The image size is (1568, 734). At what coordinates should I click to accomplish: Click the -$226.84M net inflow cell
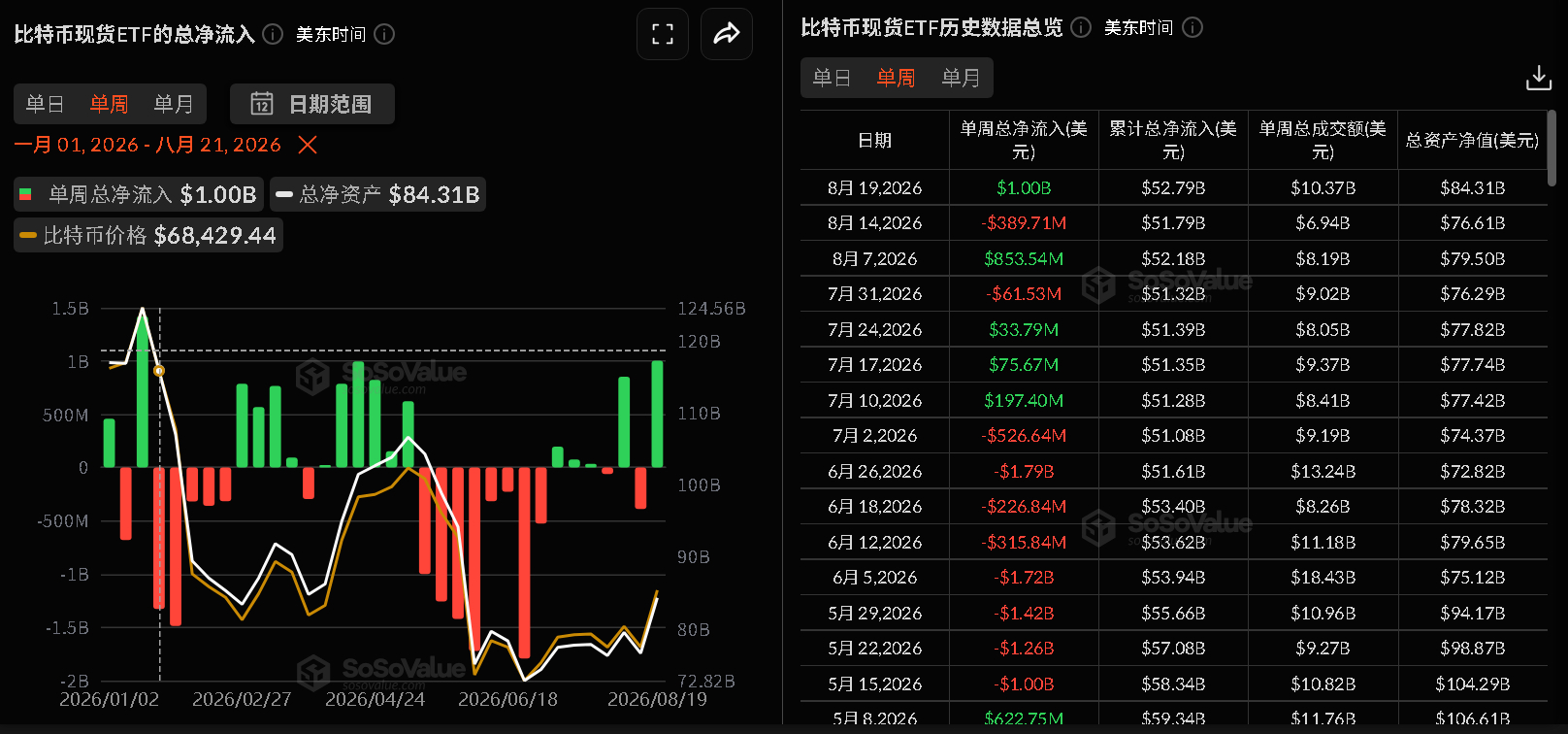pos(1024,507)
